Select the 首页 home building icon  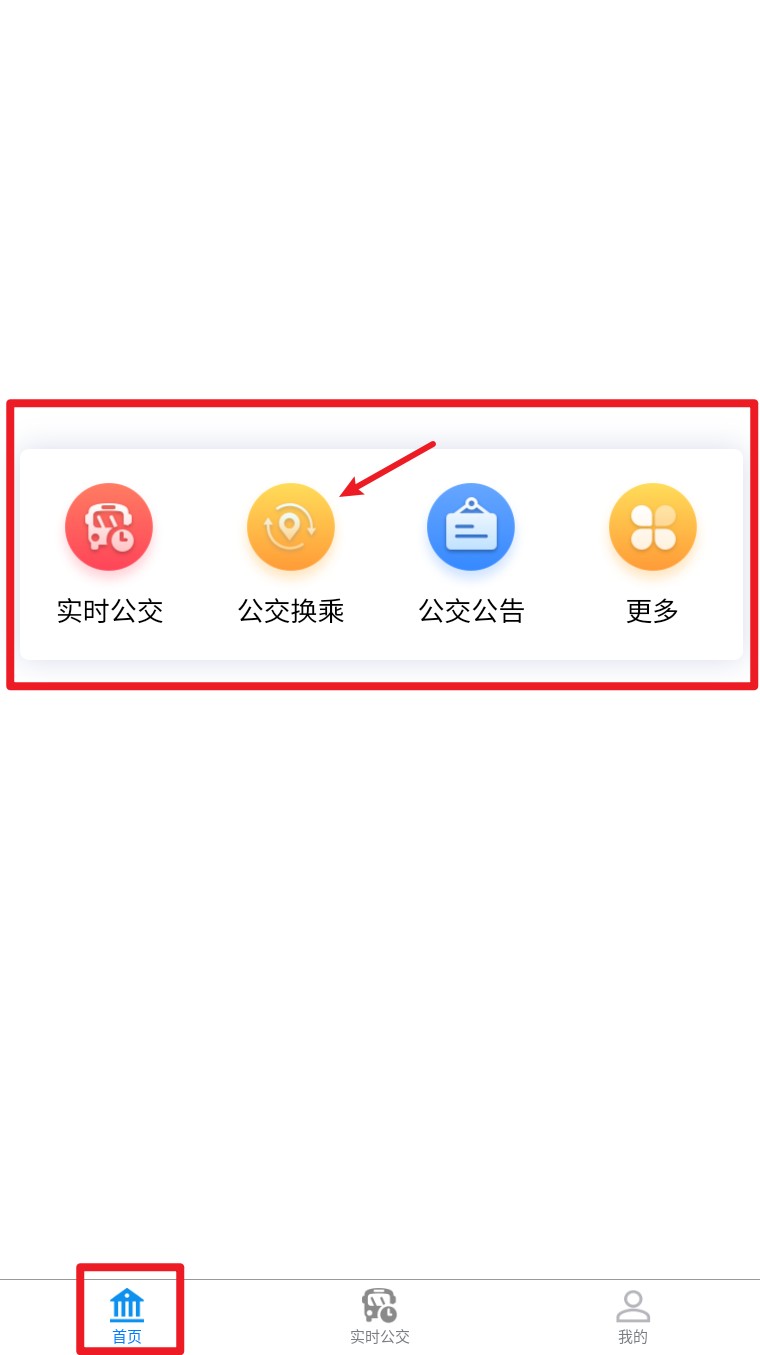(127, 1305)
